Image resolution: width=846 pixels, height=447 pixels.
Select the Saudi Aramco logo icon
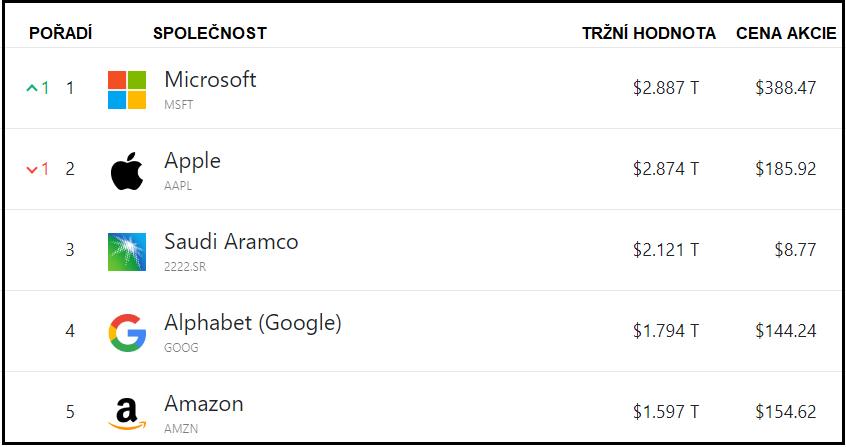[x=127, y=252]
